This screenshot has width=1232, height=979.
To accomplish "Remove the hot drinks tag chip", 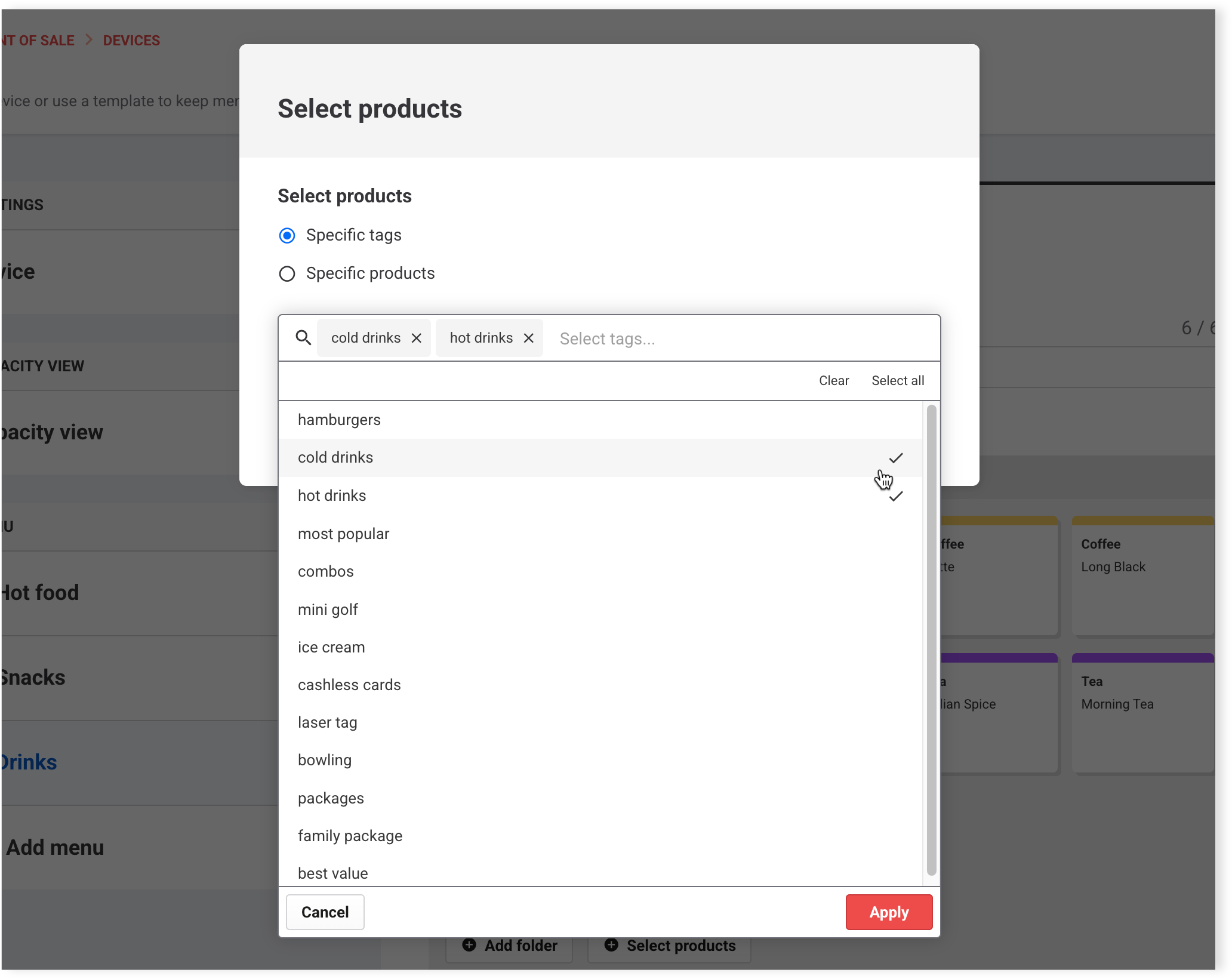I will point(529,338).
